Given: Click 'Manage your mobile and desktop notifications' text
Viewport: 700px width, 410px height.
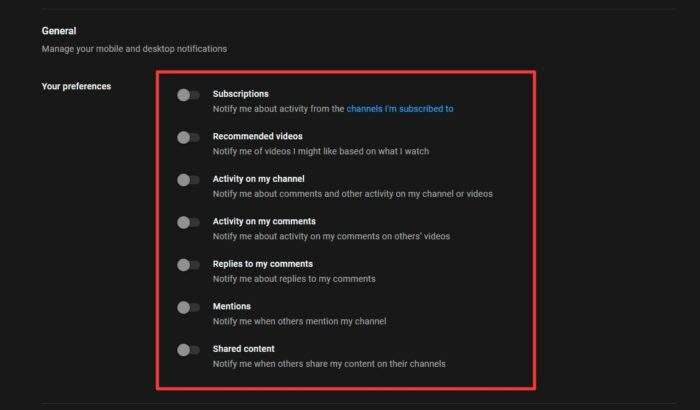Looking at the screenshot, I should coord(134,49).
